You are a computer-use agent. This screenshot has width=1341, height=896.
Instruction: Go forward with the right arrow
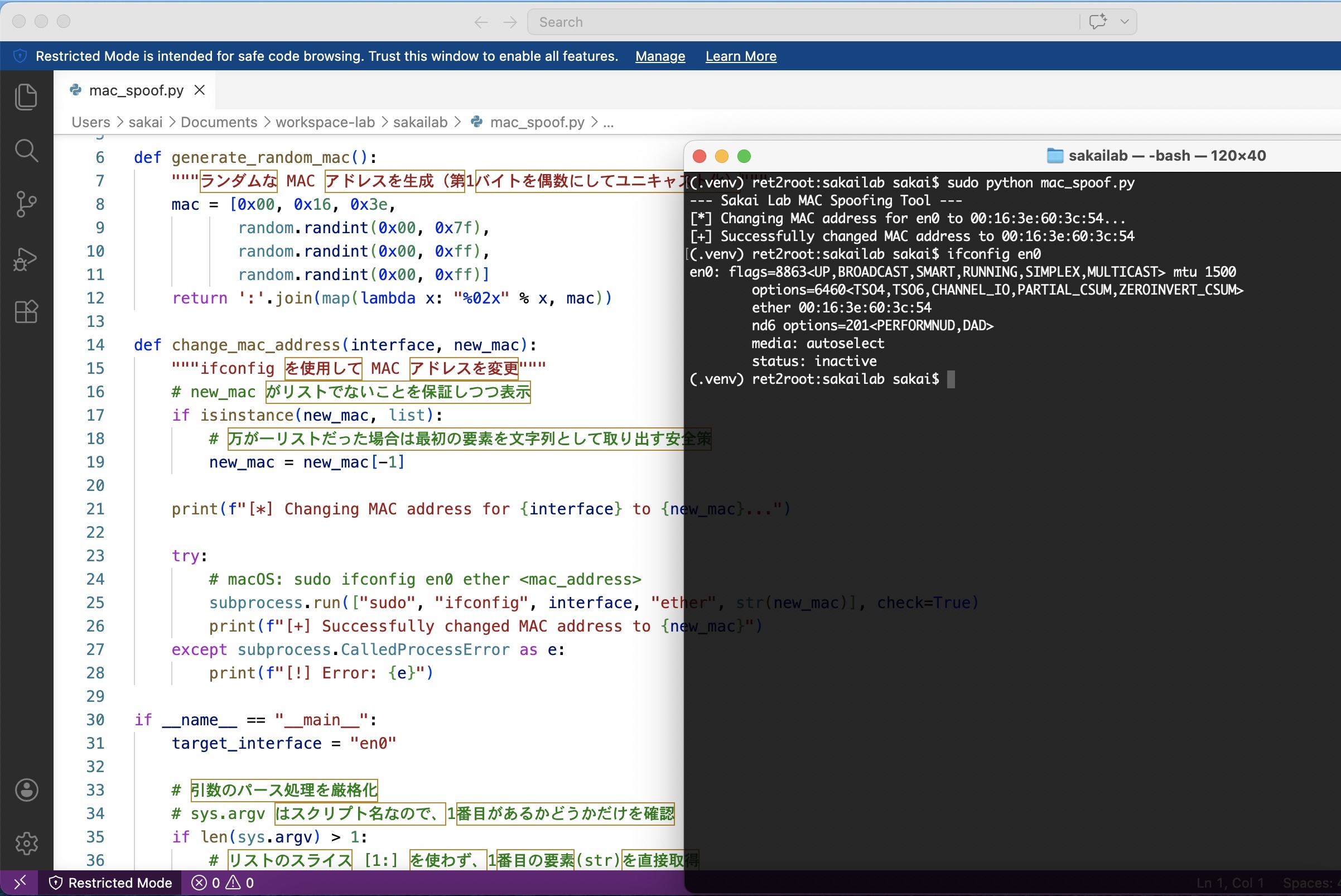510,22
